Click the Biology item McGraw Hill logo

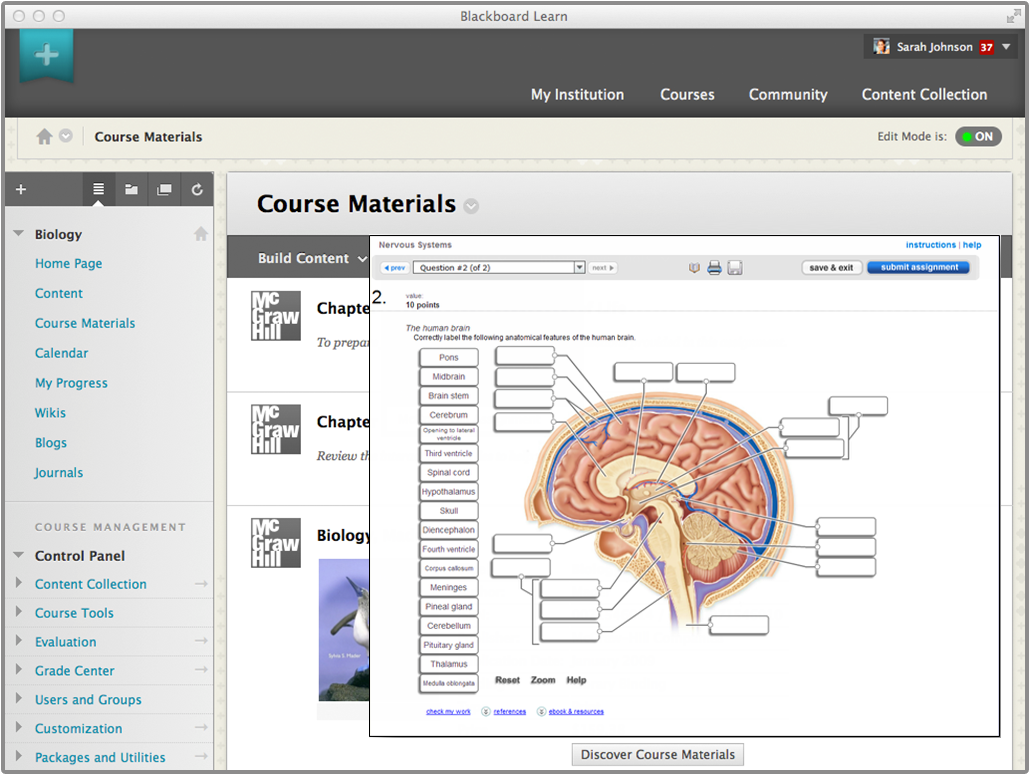(276, 543)
